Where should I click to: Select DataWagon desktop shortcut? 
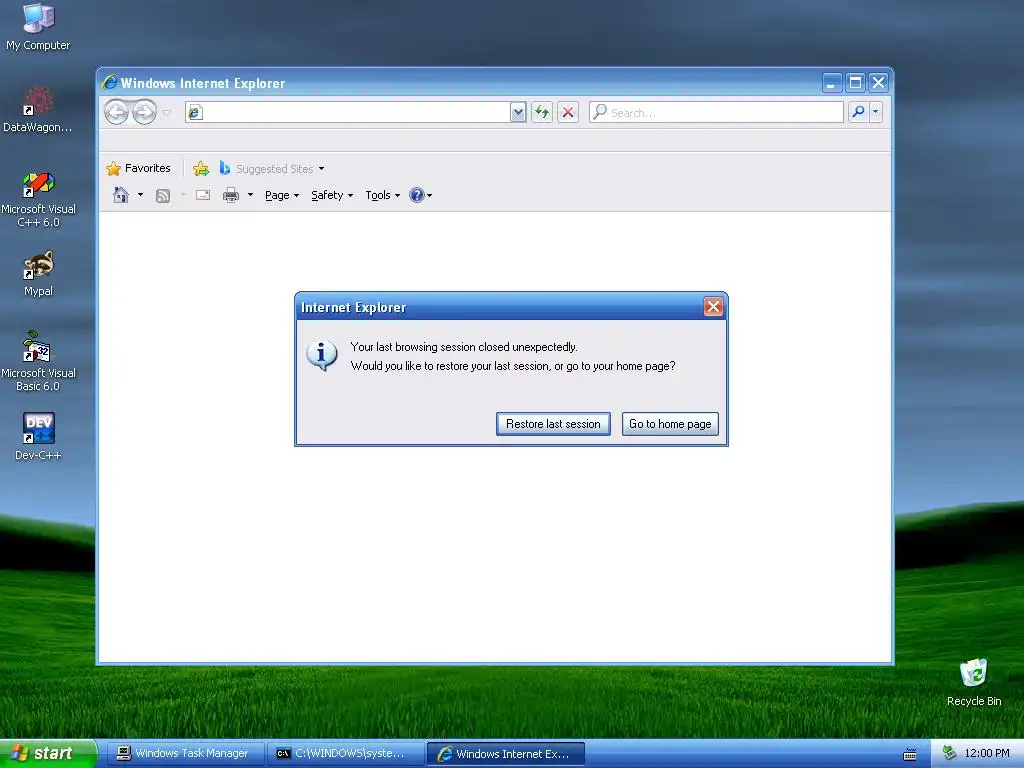(37, 109)
